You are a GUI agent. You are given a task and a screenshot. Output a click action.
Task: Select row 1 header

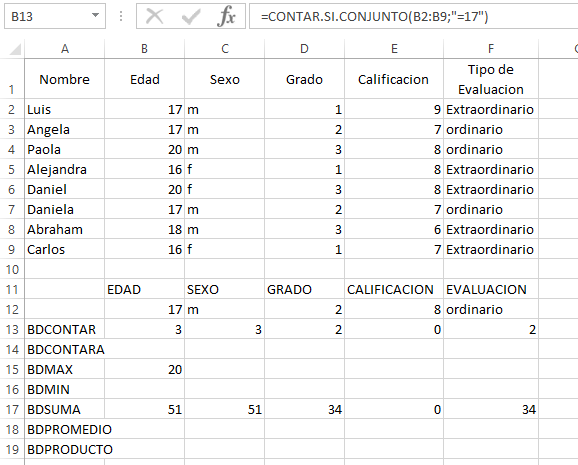pos(12,79)
